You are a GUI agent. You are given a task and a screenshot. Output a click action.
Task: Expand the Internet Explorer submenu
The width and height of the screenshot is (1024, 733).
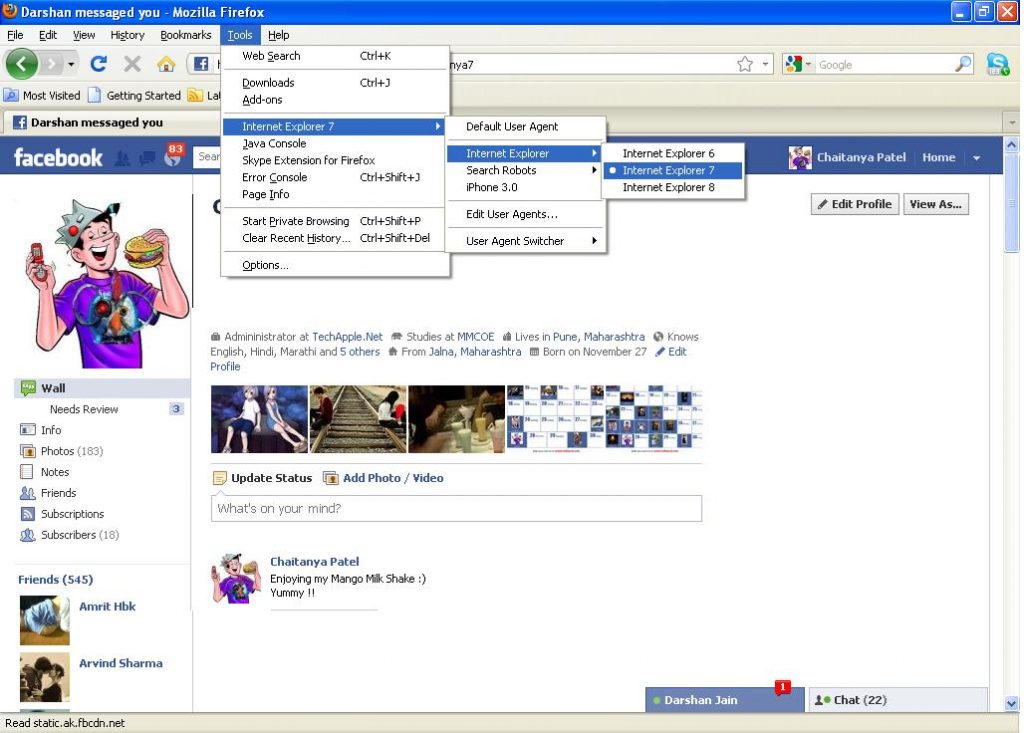point(526,154)
